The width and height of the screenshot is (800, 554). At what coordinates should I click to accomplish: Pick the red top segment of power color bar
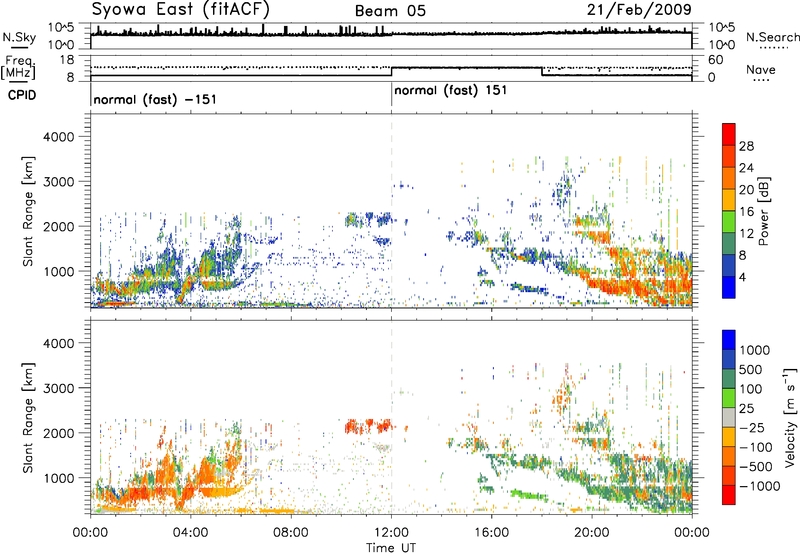point(729,135)
